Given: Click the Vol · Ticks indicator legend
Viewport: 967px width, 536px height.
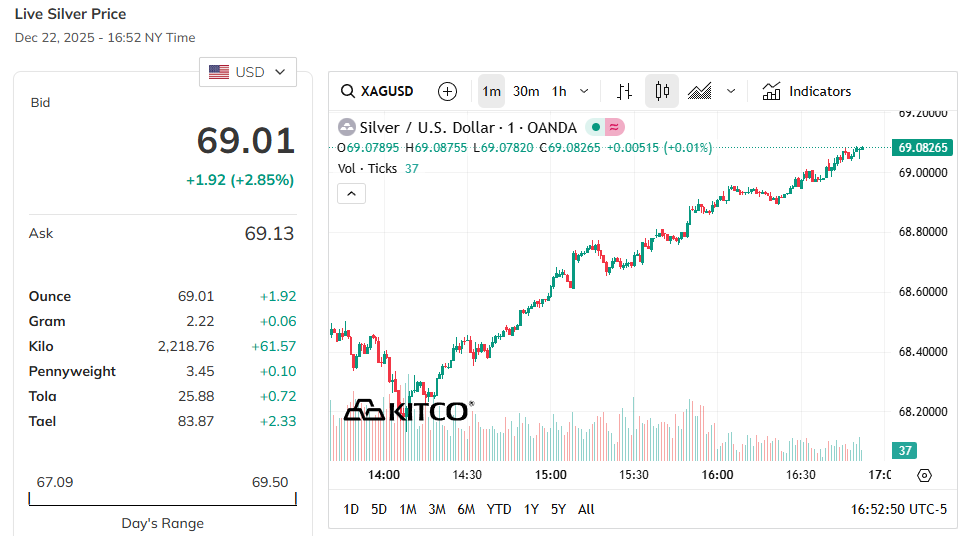Looking at the screenshot, I should [367, 168].
